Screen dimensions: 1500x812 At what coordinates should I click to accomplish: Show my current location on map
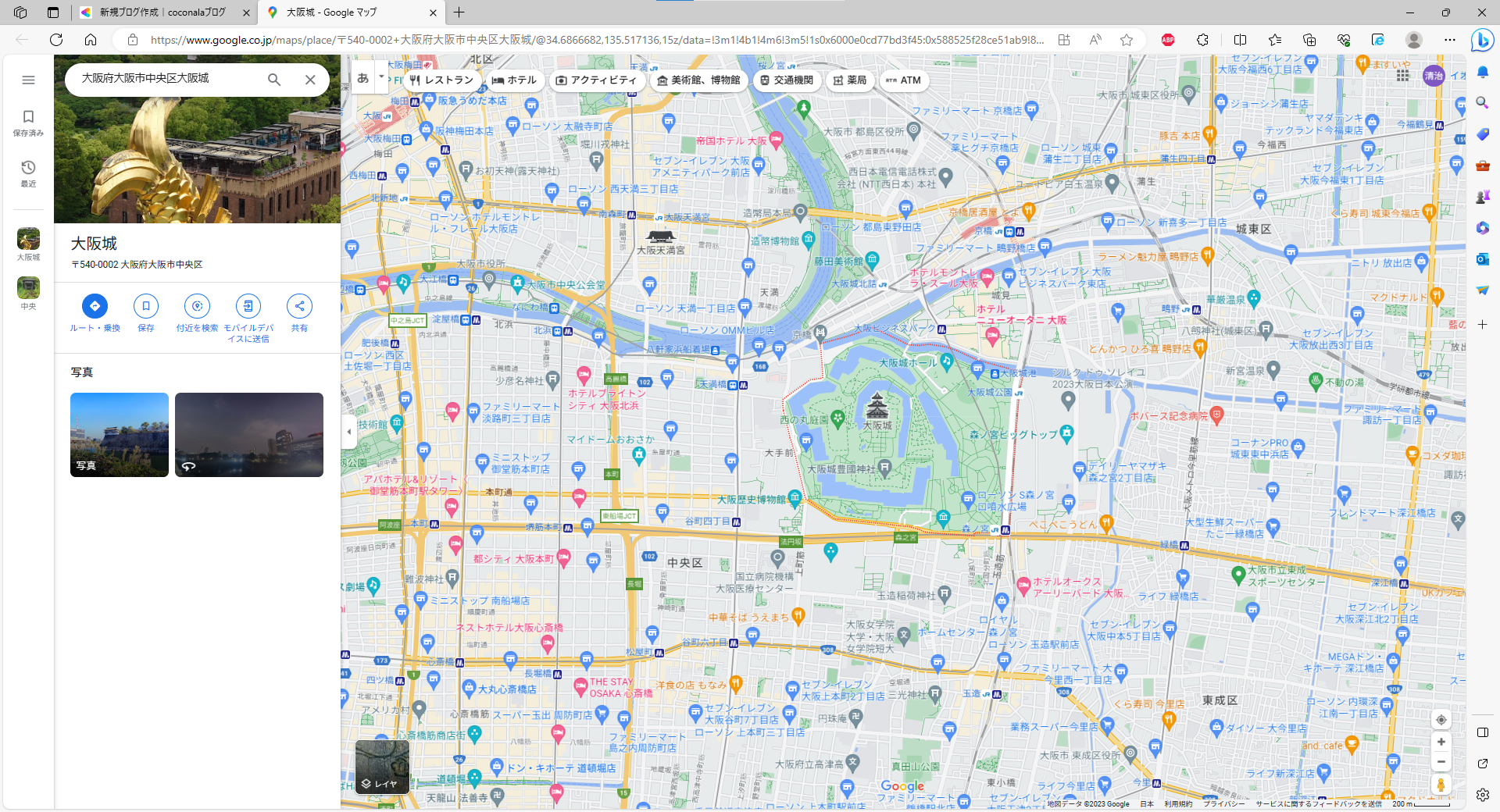[x=1441, y=719]
